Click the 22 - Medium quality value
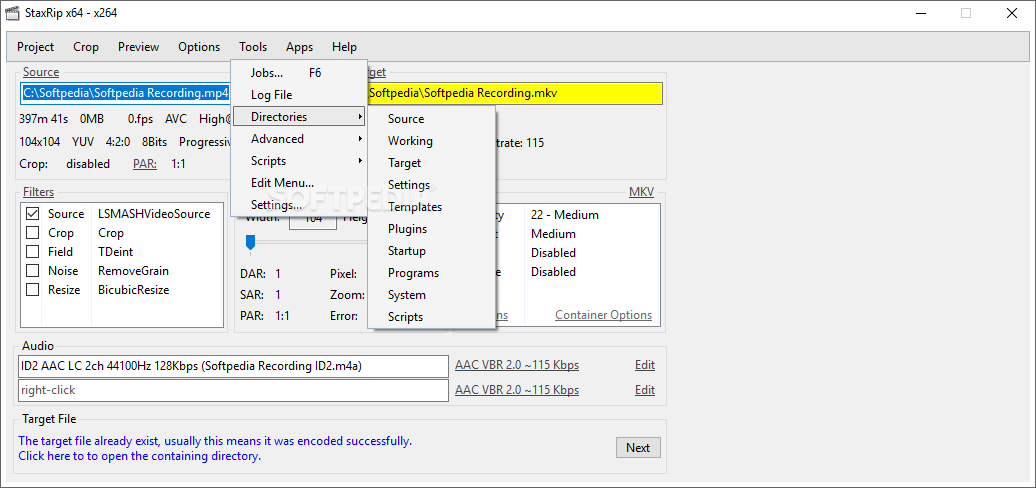Image resolution: width=1036 pixels, height=488 pixels. [565, 215]
